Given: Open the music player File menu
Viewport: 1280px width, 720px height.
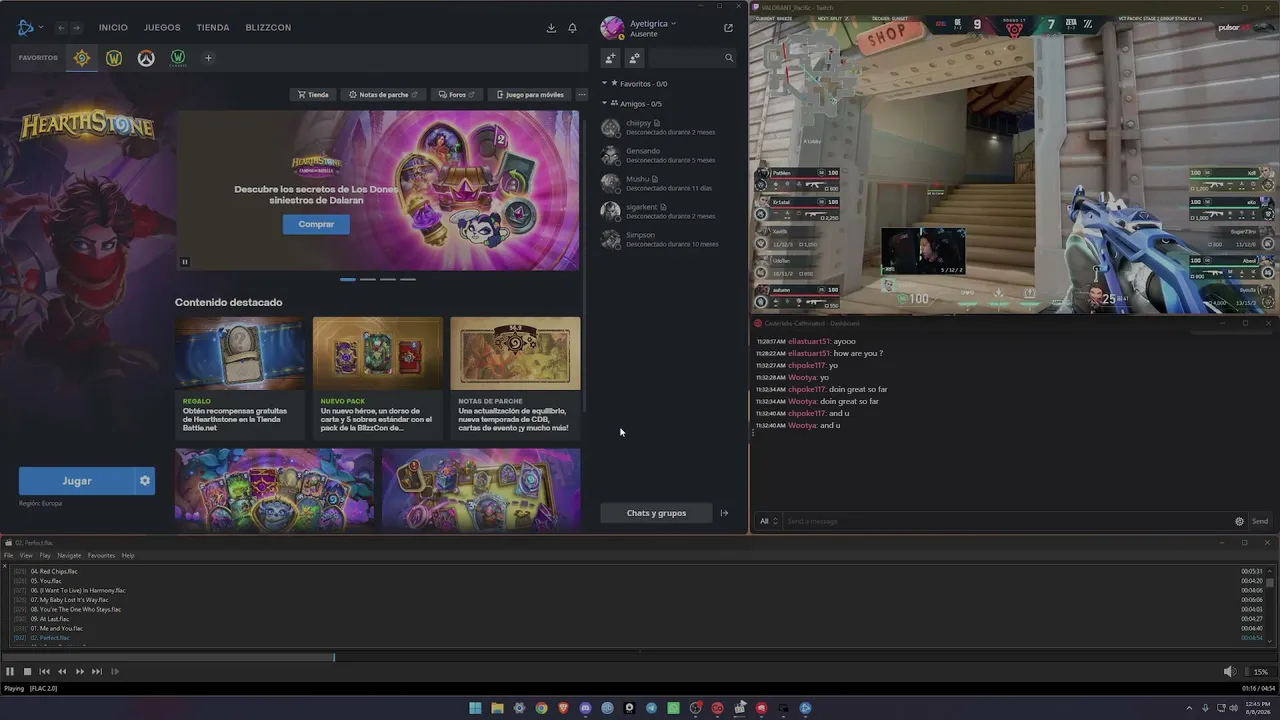Looking at the screenshot, I should [x=9, y=556].
